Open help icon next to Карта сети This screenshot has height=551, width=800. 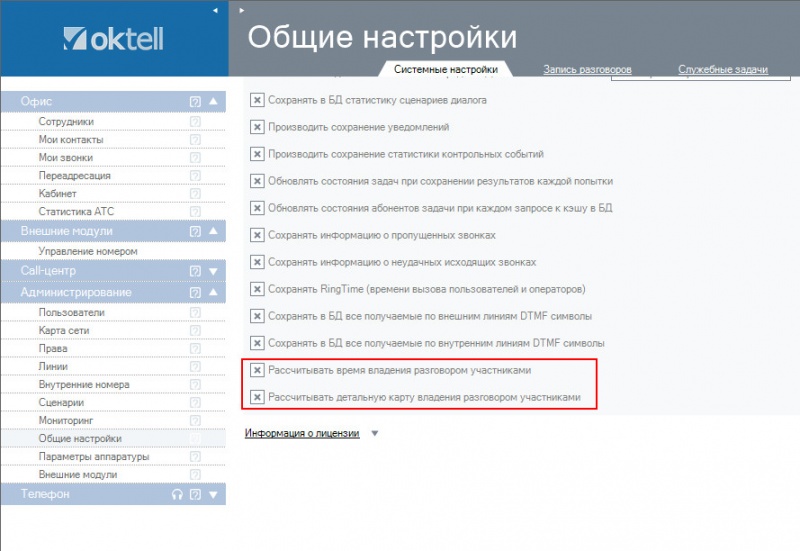point(195,330)
